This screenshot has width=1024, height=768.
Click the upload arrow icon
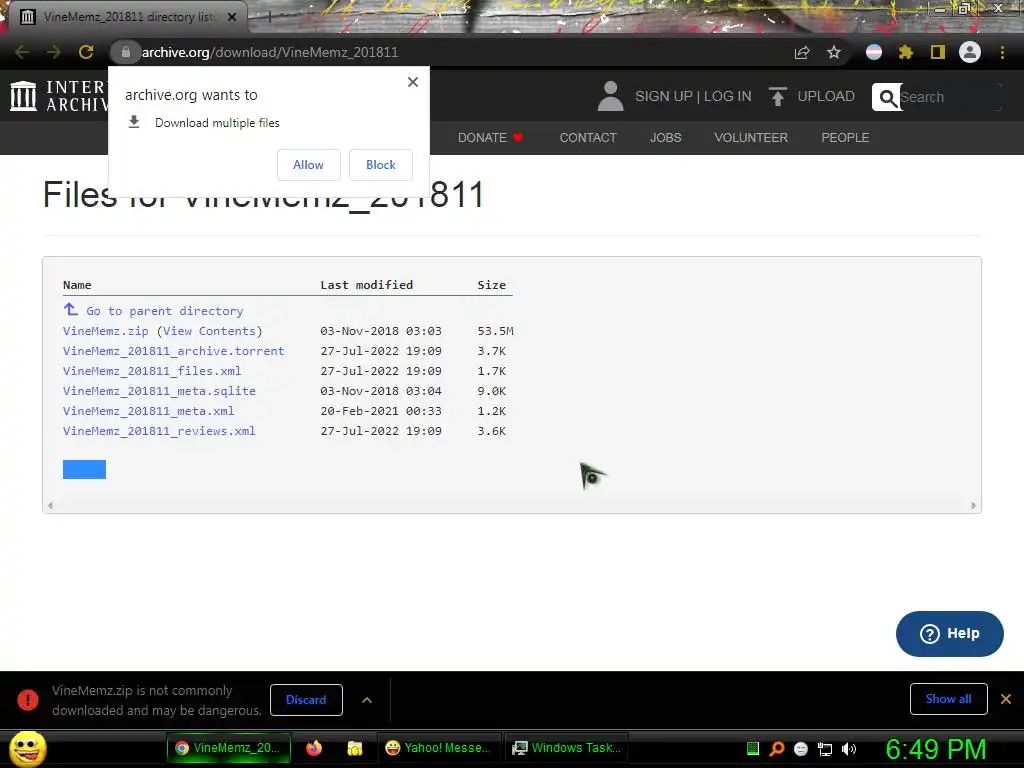777,97
